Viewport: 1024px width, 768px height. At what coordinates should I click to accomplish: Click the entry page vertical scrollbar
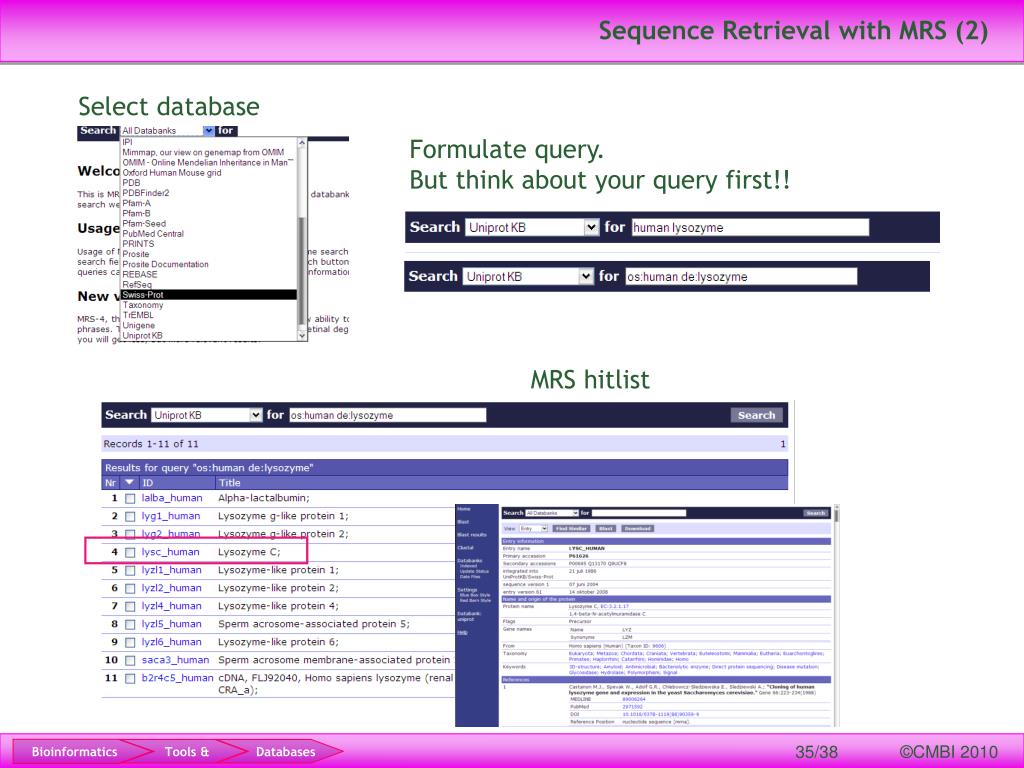click(x=837, y=615)
